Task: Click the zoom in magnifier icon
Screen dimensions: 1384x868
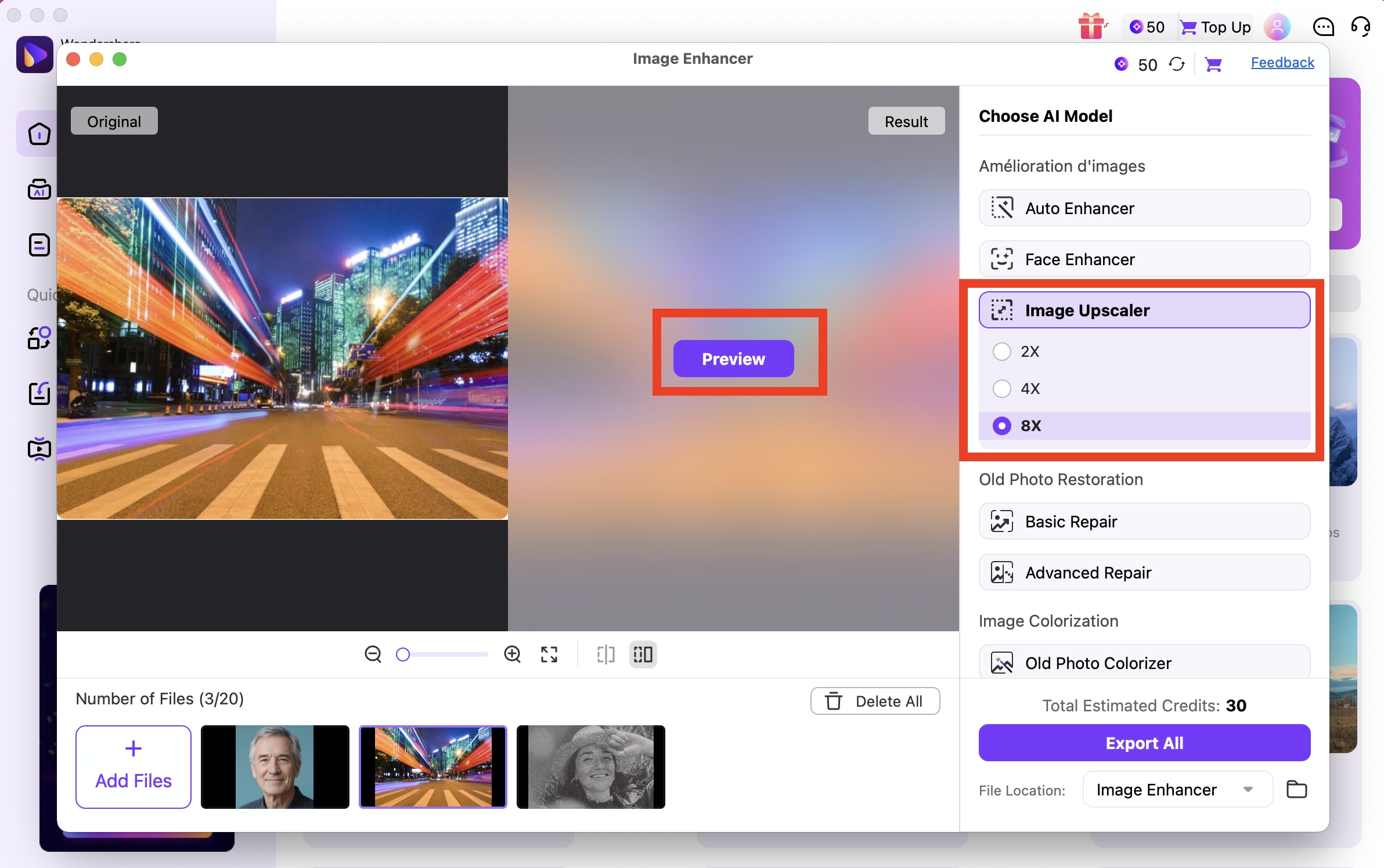Action: pos(512,654)
